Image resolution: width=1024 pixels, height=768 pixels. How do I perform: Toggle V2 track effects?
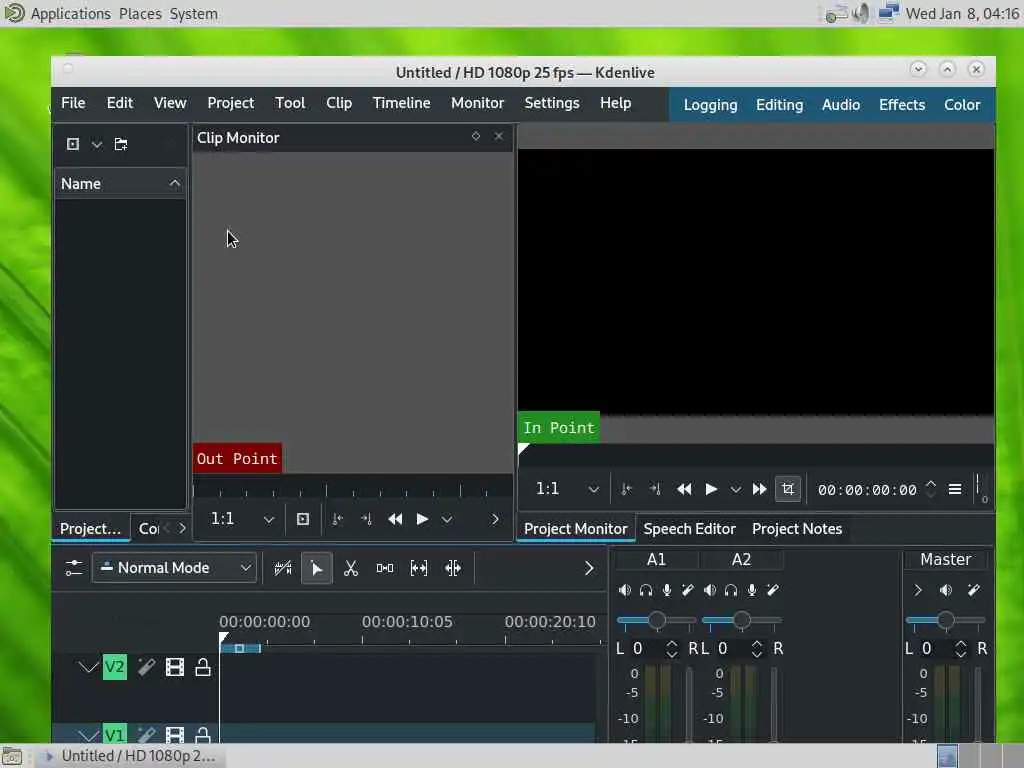click(146, 667)
